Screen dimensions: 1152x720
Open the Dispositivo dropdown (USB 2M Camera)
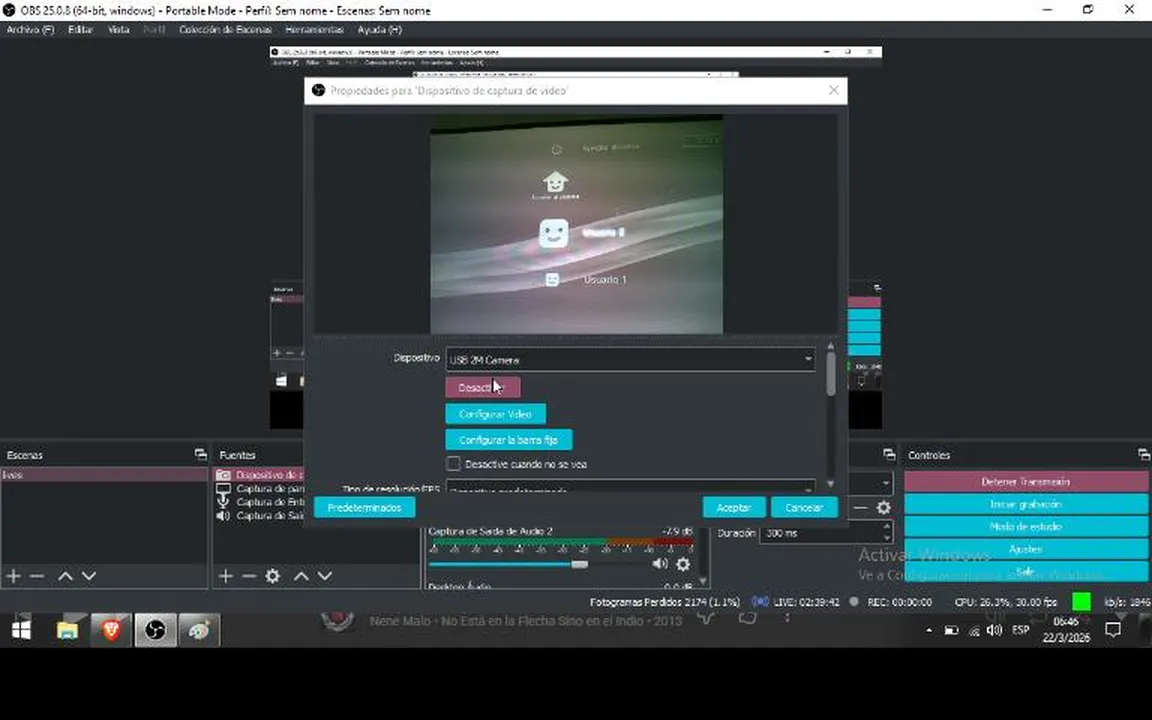[630, 359]
